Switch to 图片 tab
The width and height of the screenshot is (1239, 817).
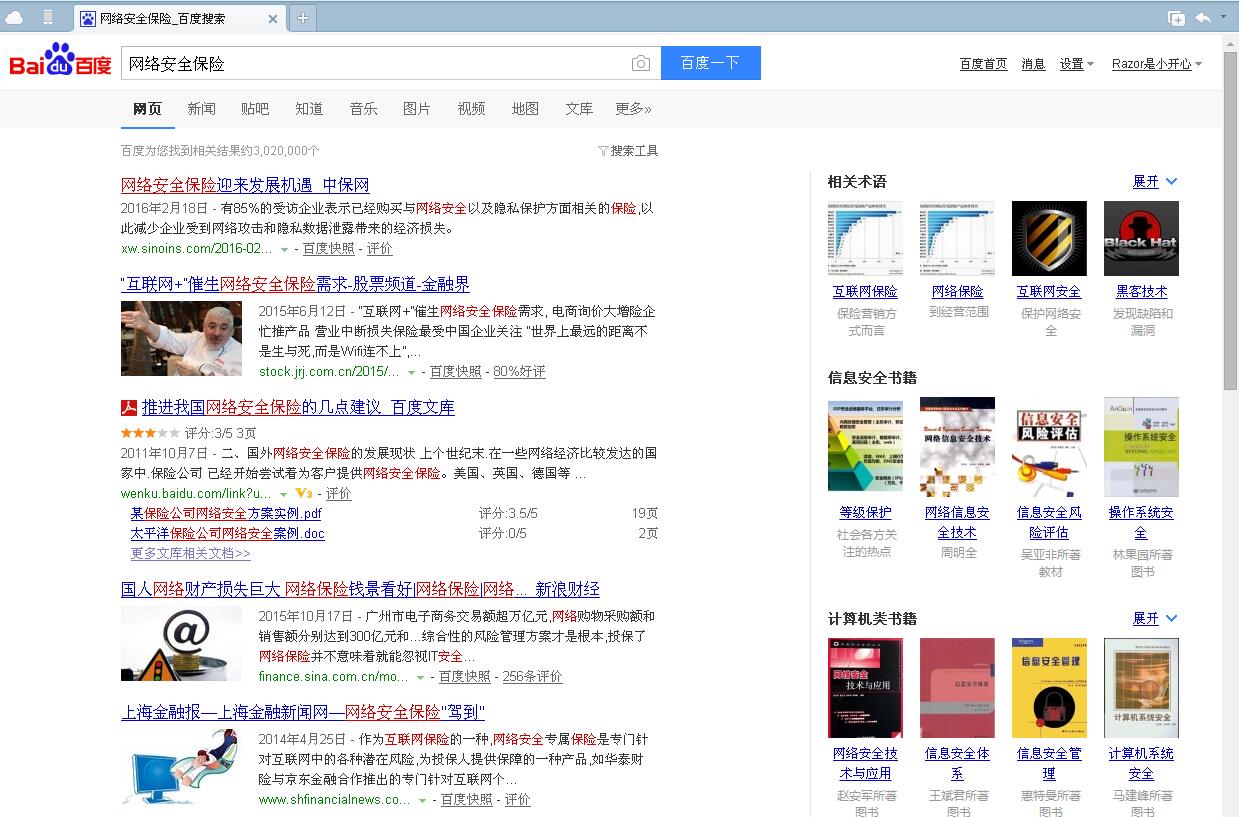pyautogui.click(x=417, y=108)
